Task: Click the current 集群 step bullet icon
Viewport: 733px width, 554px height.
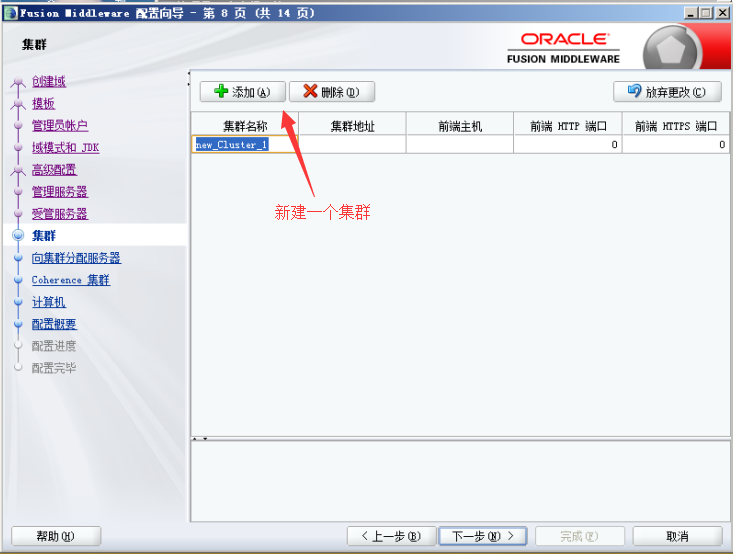Action: [x=18, y=236]
